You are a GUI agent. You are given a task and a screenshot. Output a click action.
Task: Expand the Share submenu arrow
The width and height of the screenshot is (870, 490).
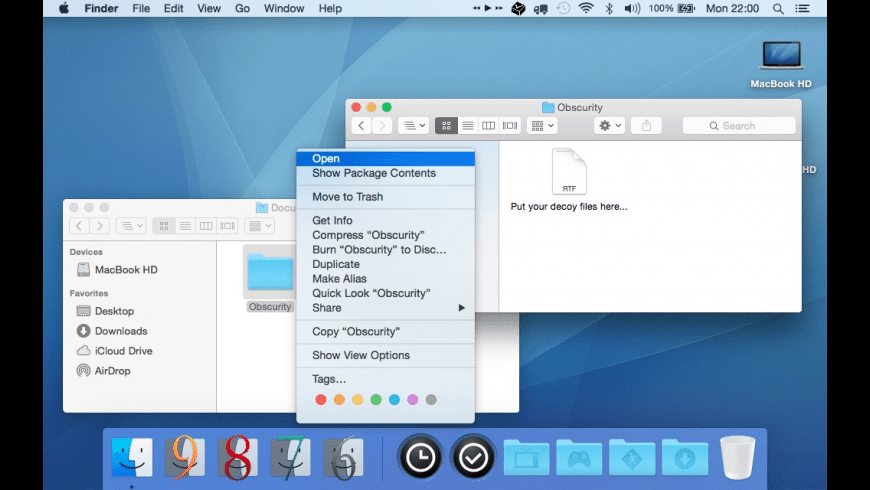click(462, 308)
